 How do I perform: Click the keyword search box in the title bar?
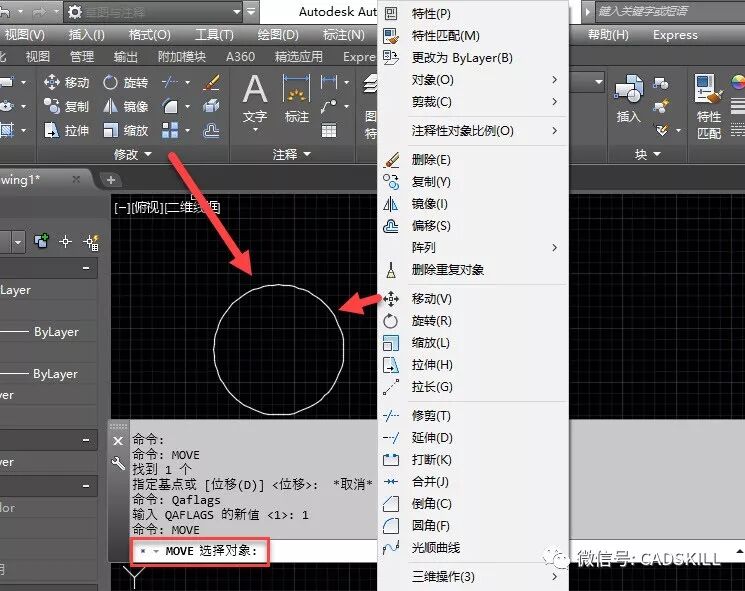pos(669,11)
